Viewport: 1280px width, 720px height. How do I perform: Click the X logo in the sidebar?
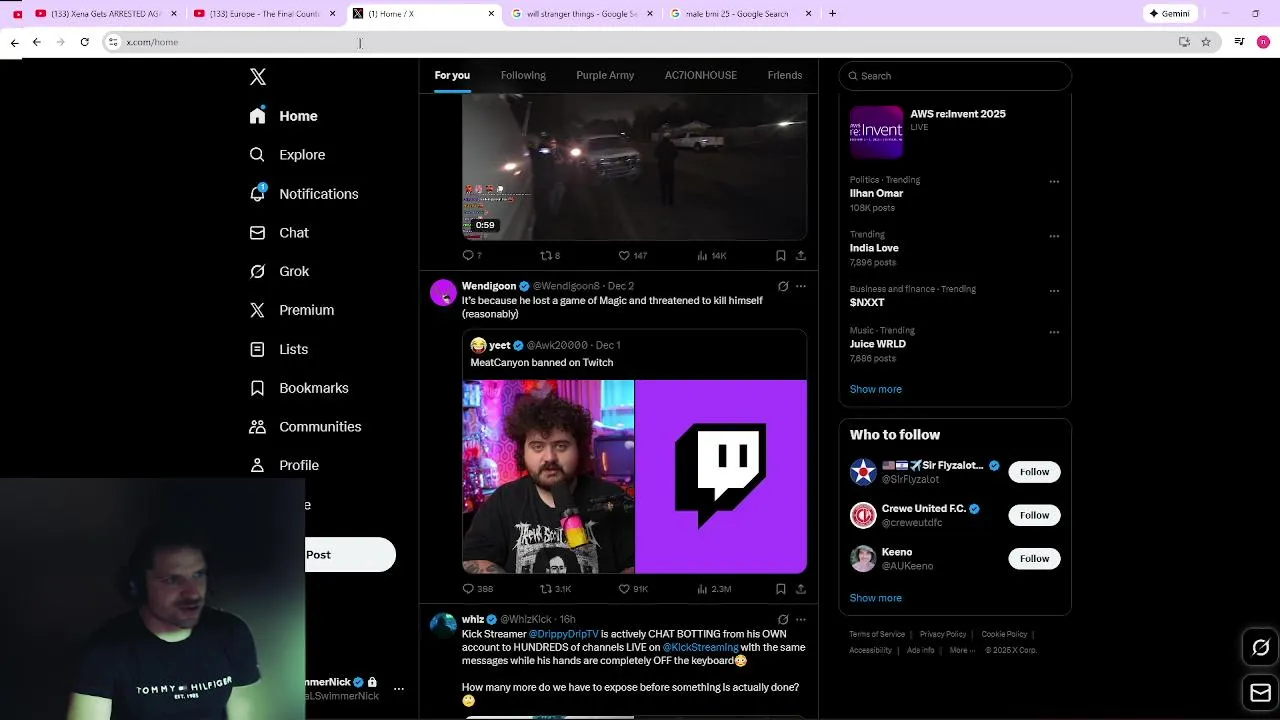tap(258, 77)
